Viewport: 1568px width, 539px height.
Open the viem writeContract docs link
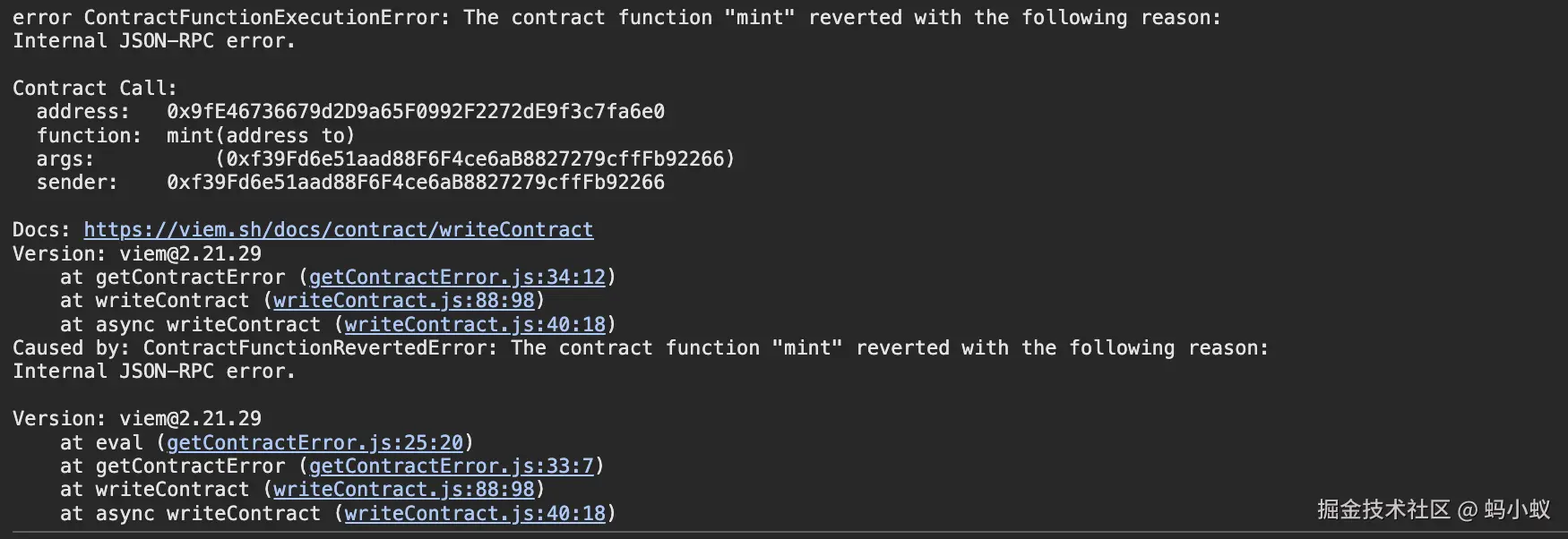338,230
